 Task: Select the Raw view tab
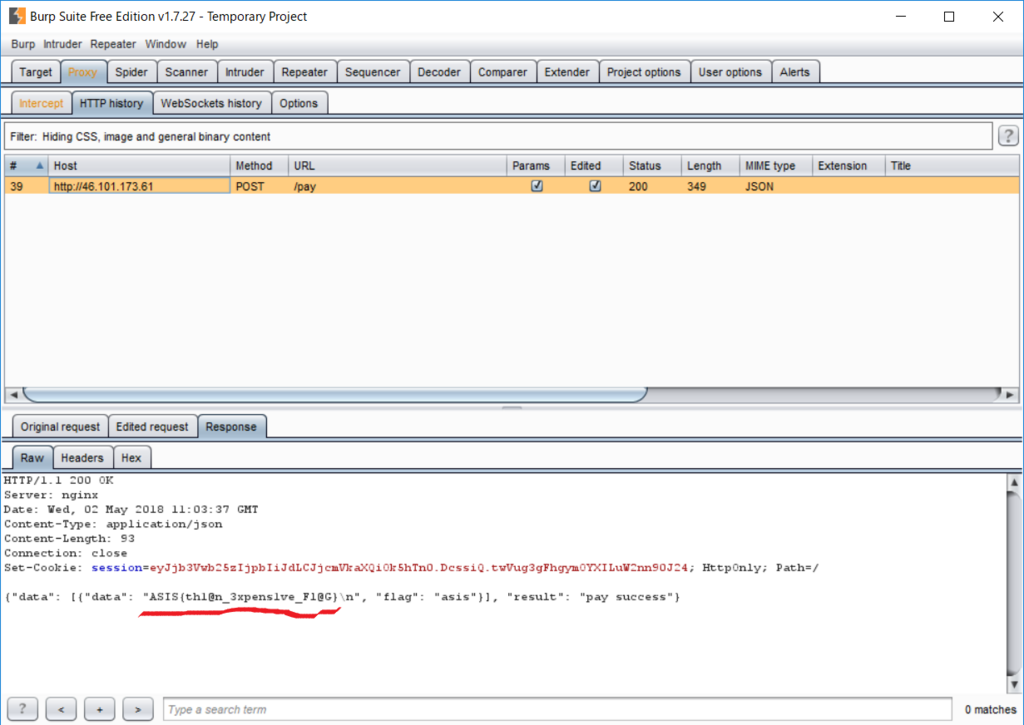(x=32, y=458)
